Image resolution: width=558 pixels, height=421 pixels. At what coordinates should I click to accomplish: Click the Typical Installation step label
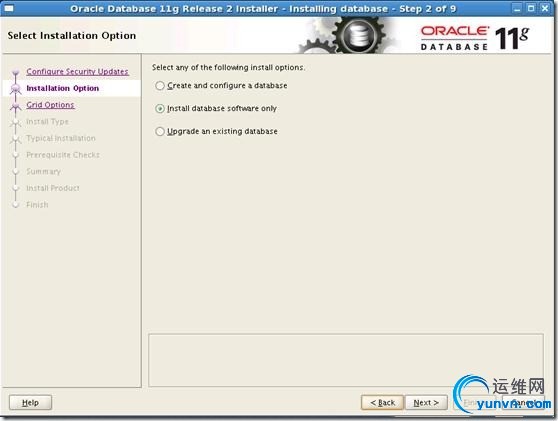tap(61, 138)
